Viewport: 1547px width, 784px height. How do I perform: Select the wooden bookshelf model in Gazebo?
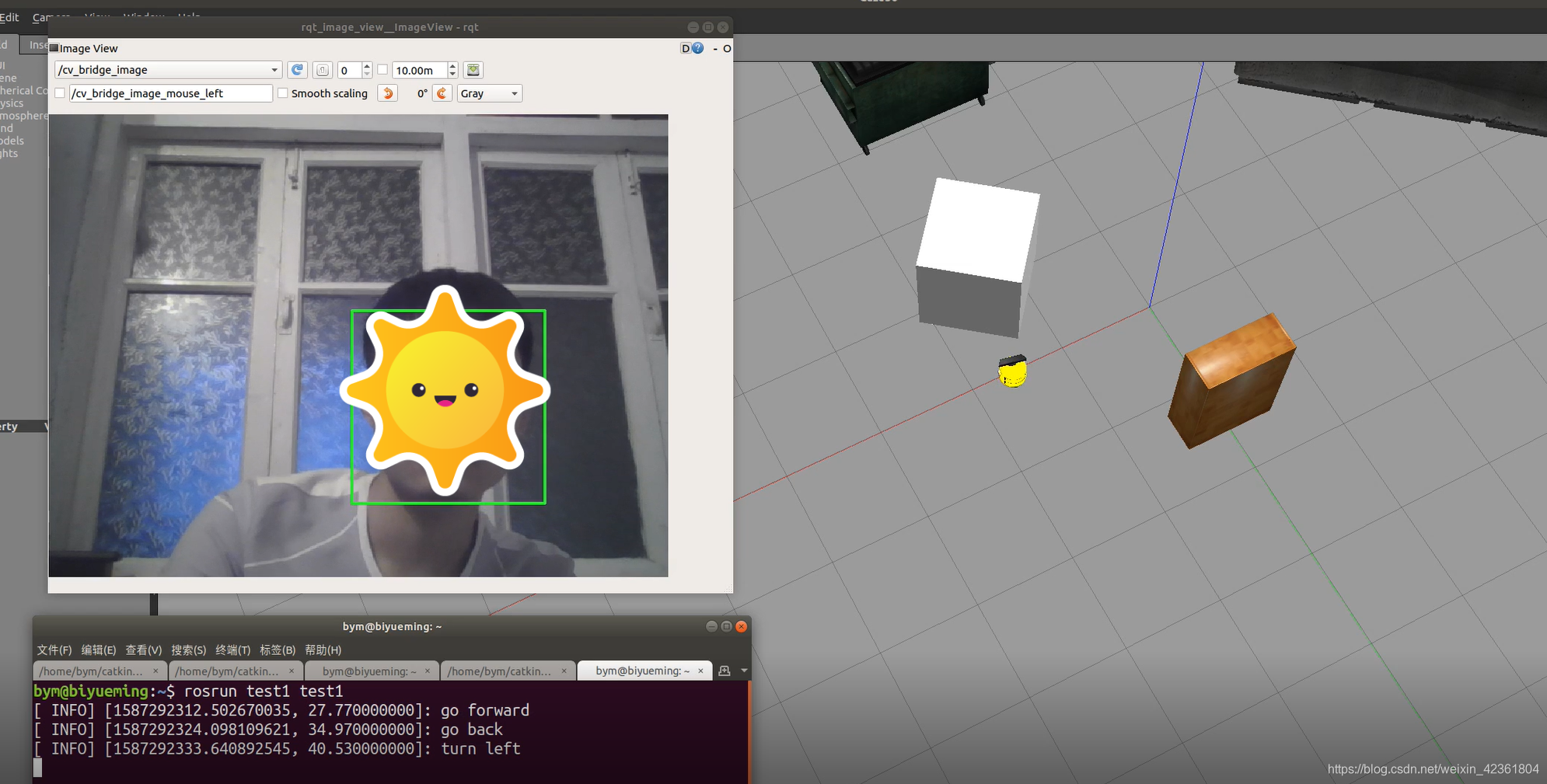coord(1231,381)
